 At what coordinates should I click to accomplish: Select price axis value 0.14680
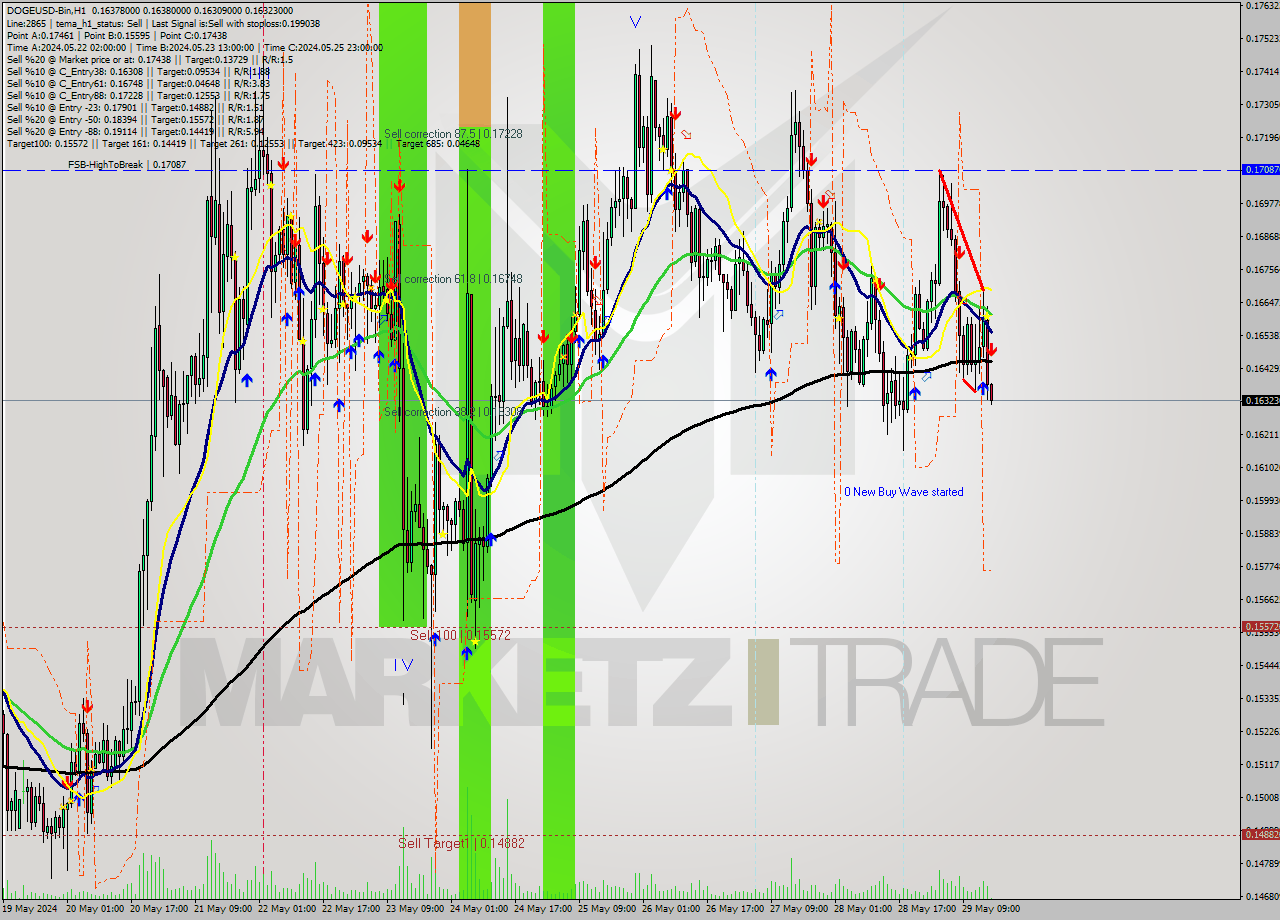[1262, 897]
